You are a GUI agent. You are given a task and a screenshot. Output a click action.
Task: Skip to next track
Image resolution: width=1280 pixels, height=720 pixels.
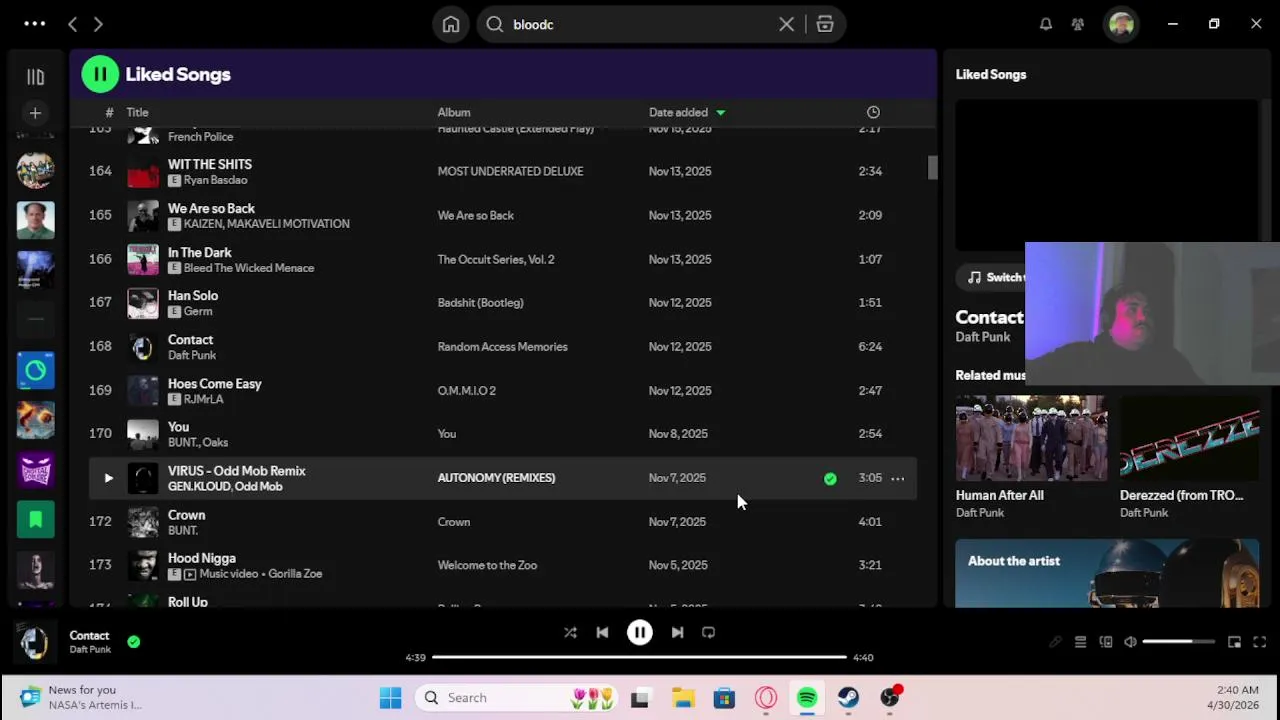(x=677, y=632)
